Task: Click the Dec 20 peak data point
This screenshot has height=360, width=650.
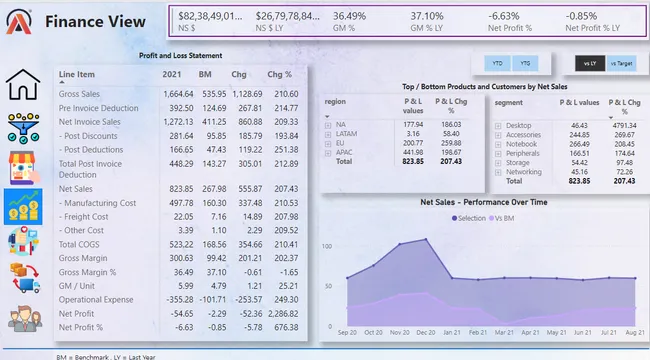Action: coord(426,239)
